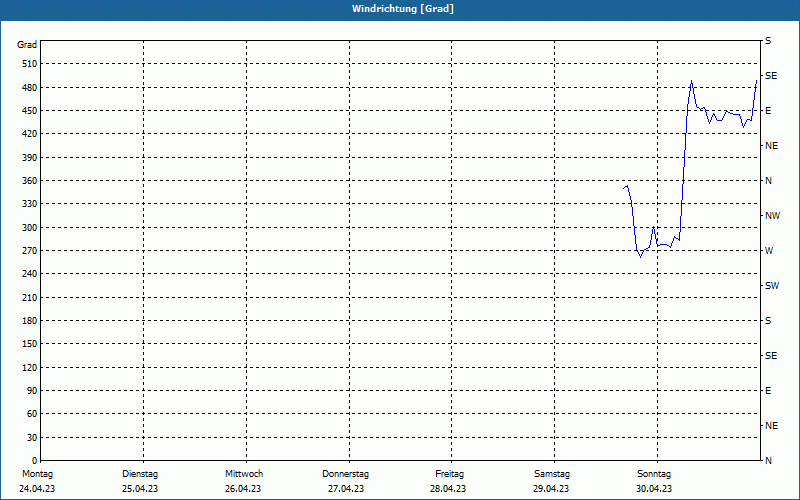Select the S compass label level with 180

pos(768,320)
